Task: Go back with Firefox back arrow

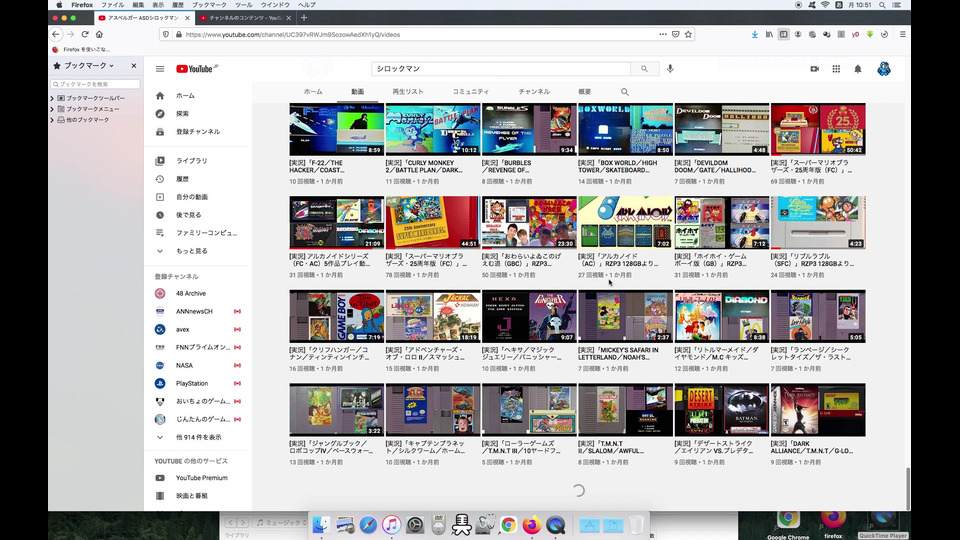Action: click(56, 34)
